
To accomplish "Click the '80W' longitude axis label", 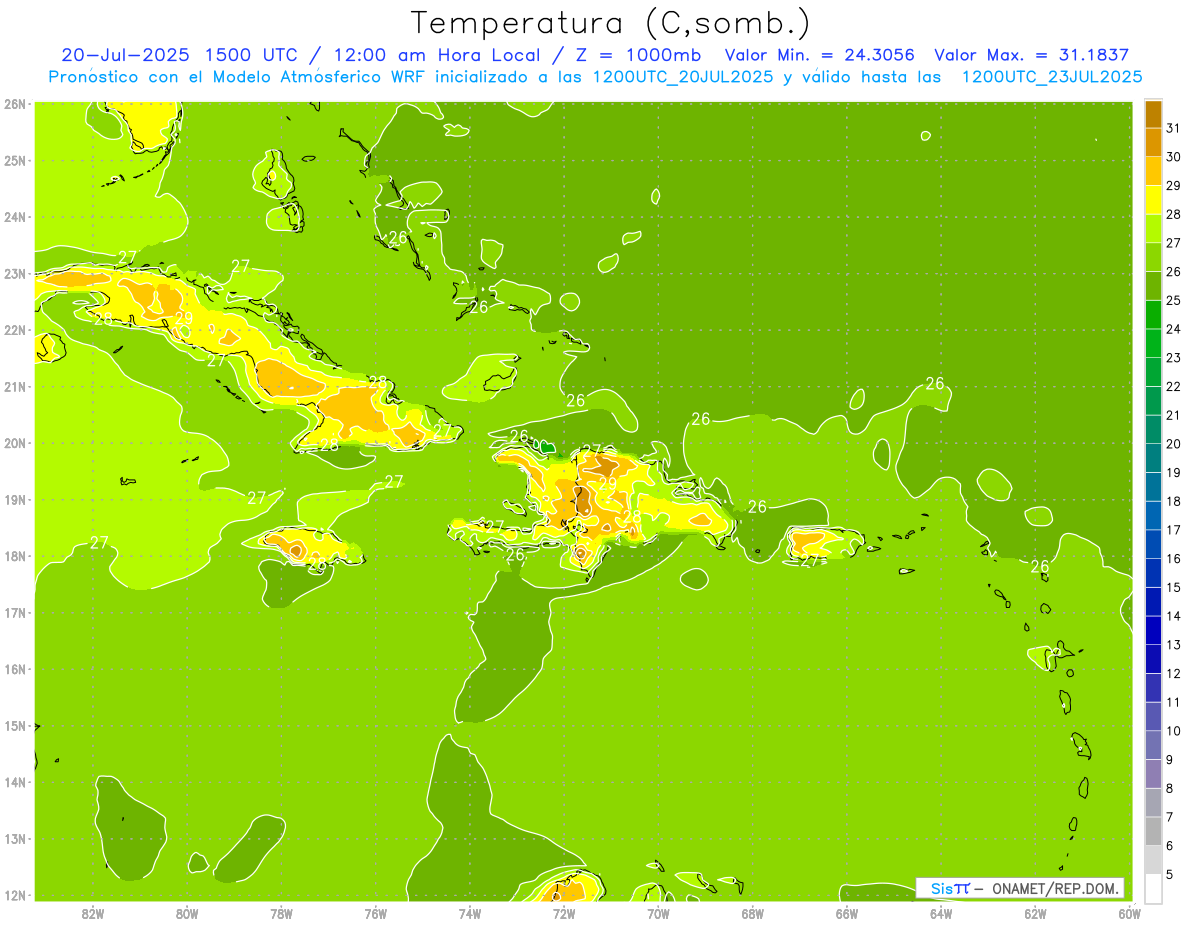I will (x=187, y=913).
